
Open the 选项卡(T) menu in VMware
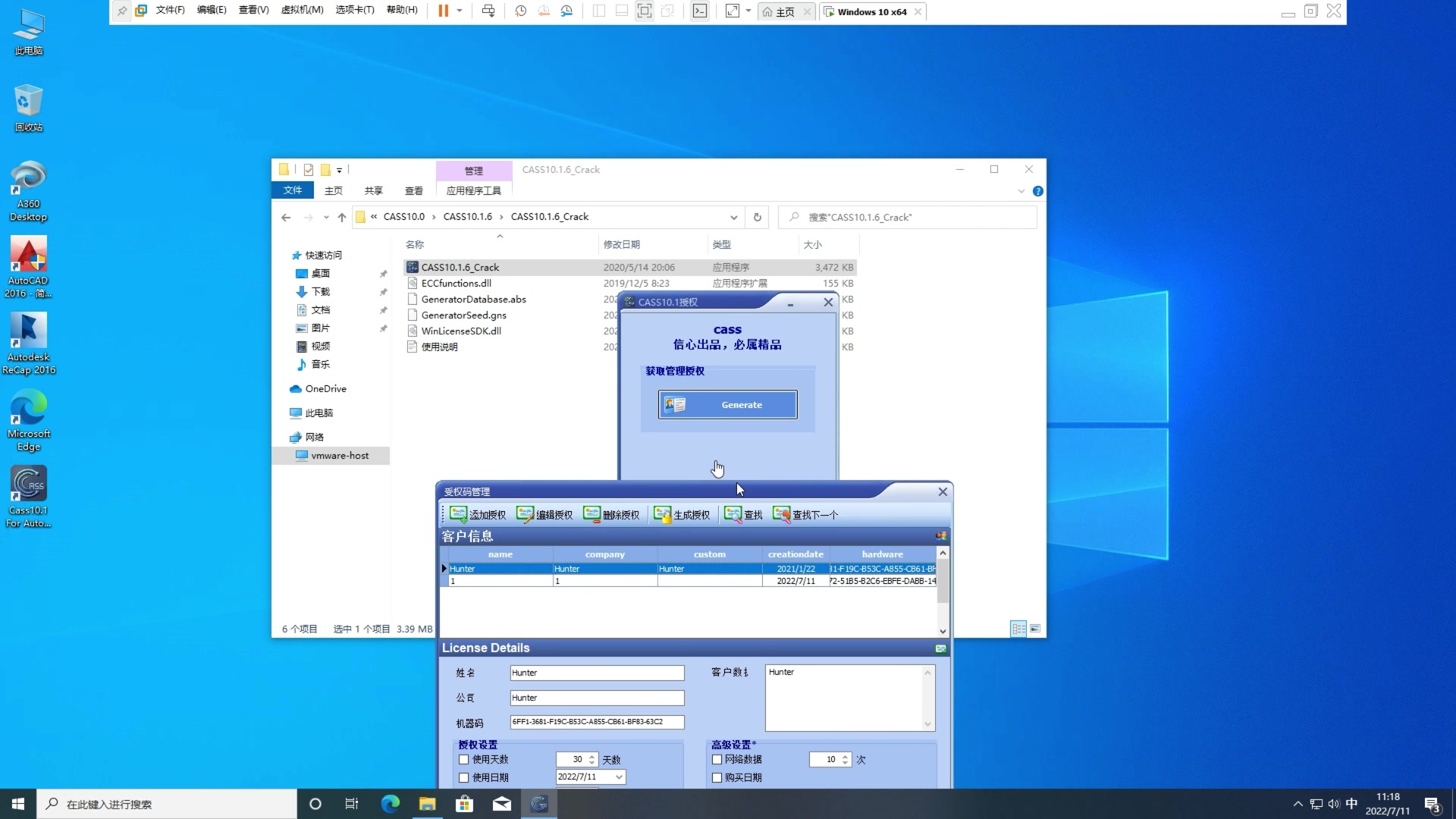pos(355,11)
